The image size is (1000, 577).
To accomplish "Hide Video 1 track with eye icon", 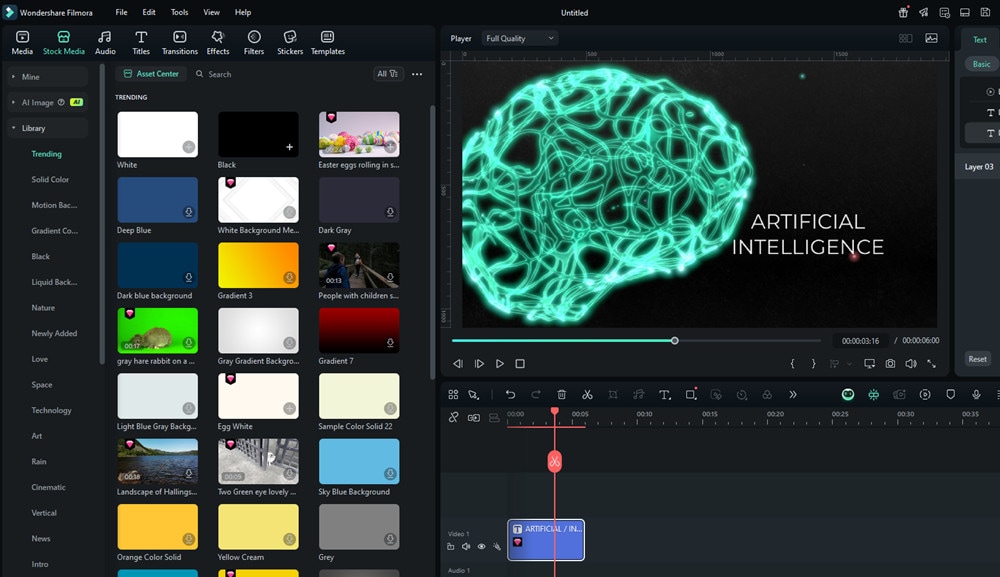I will click(481, 547).
